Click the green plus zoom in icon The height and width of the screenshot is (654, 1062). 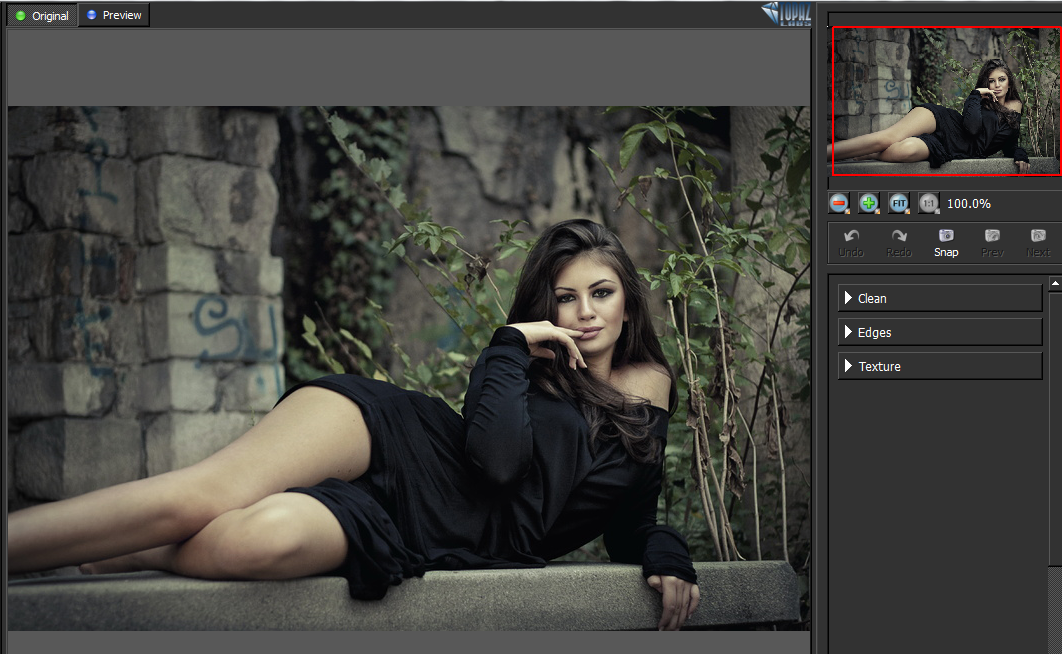869,203
